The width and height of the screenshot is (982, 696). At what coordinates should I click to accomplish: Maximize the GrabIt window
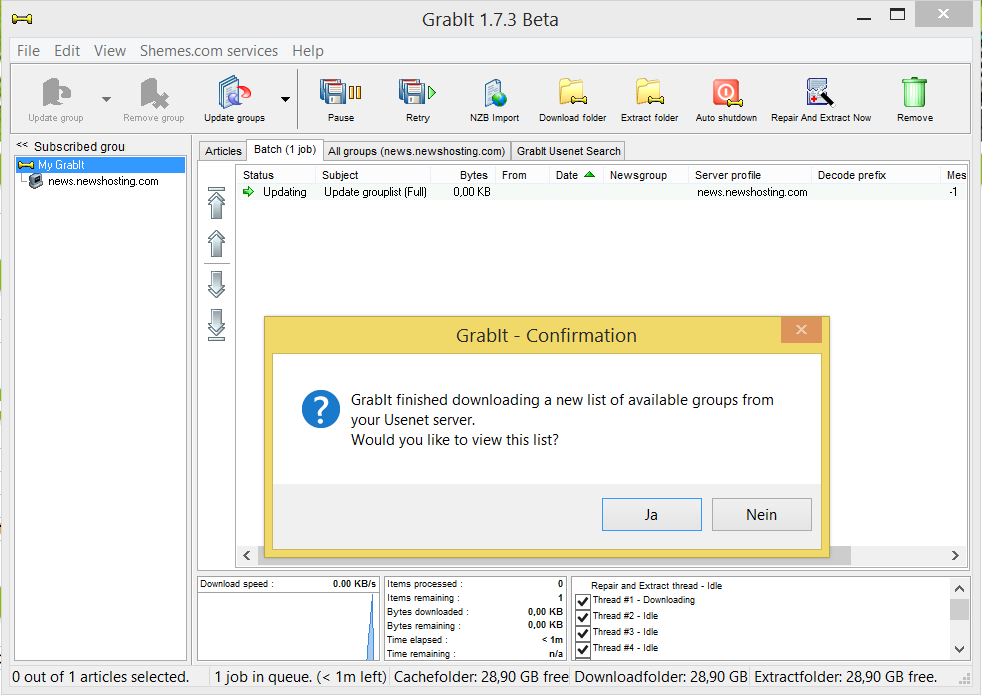pyautogui.click(x=897, y=14)
